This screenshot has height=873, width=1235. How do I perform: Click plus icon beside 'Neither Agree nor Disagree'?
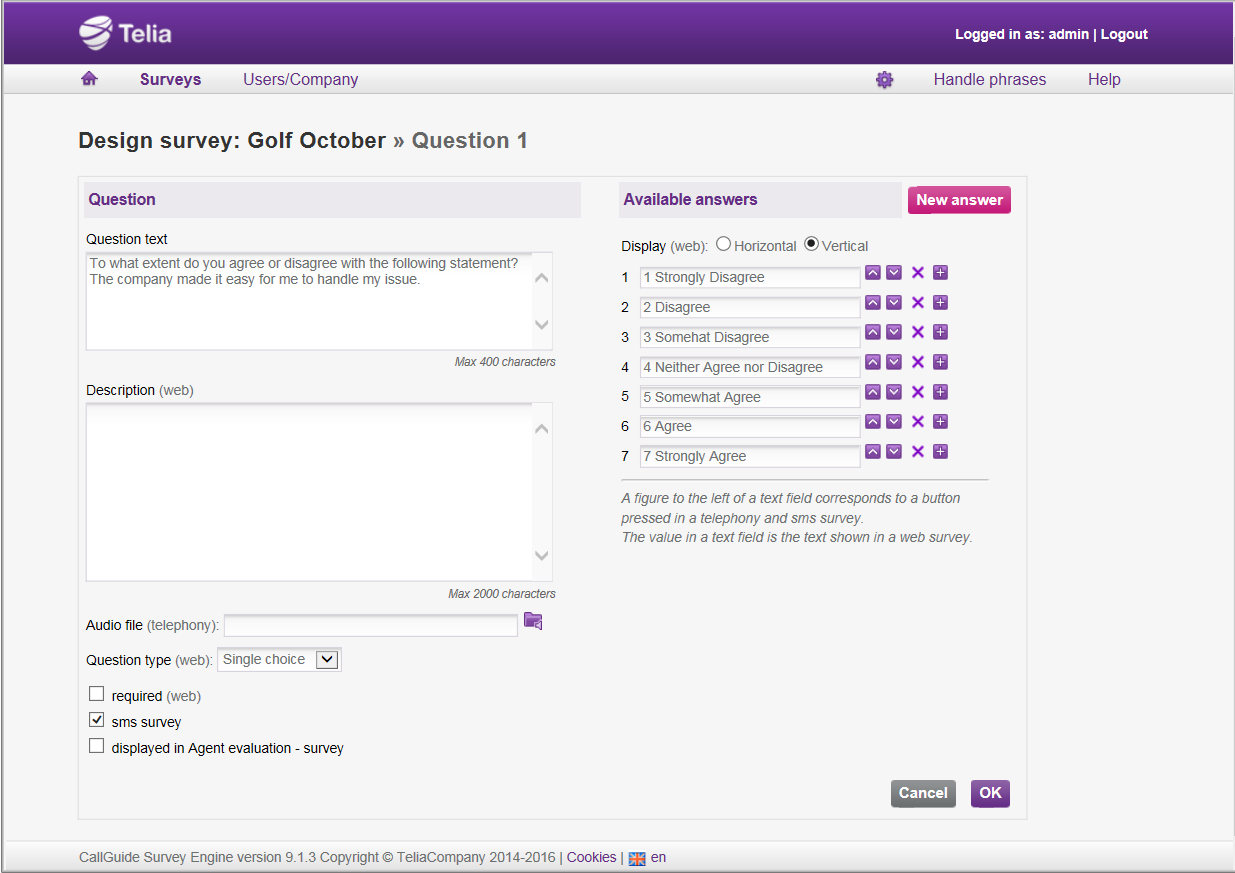(940, 362)
